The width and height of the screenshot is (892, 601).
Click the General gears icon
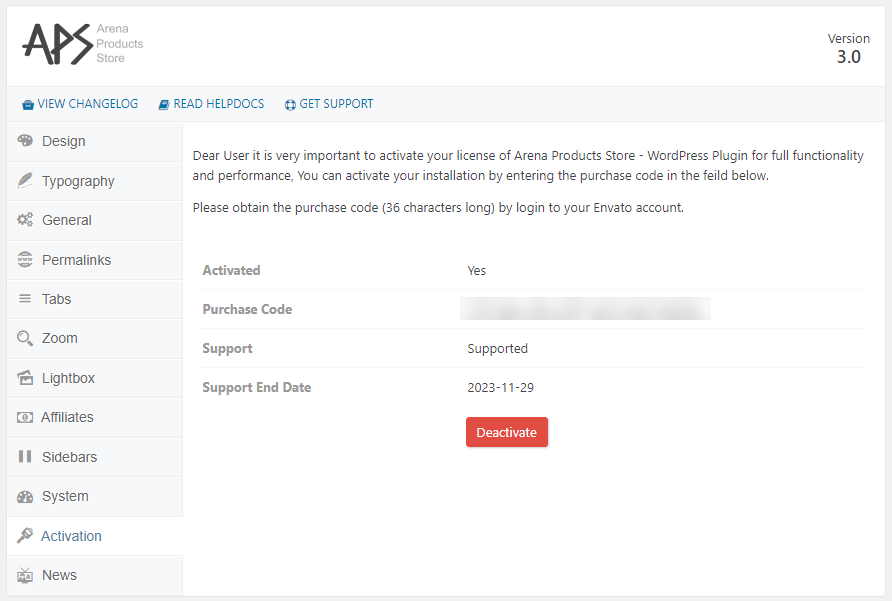(x=25, y=220)
